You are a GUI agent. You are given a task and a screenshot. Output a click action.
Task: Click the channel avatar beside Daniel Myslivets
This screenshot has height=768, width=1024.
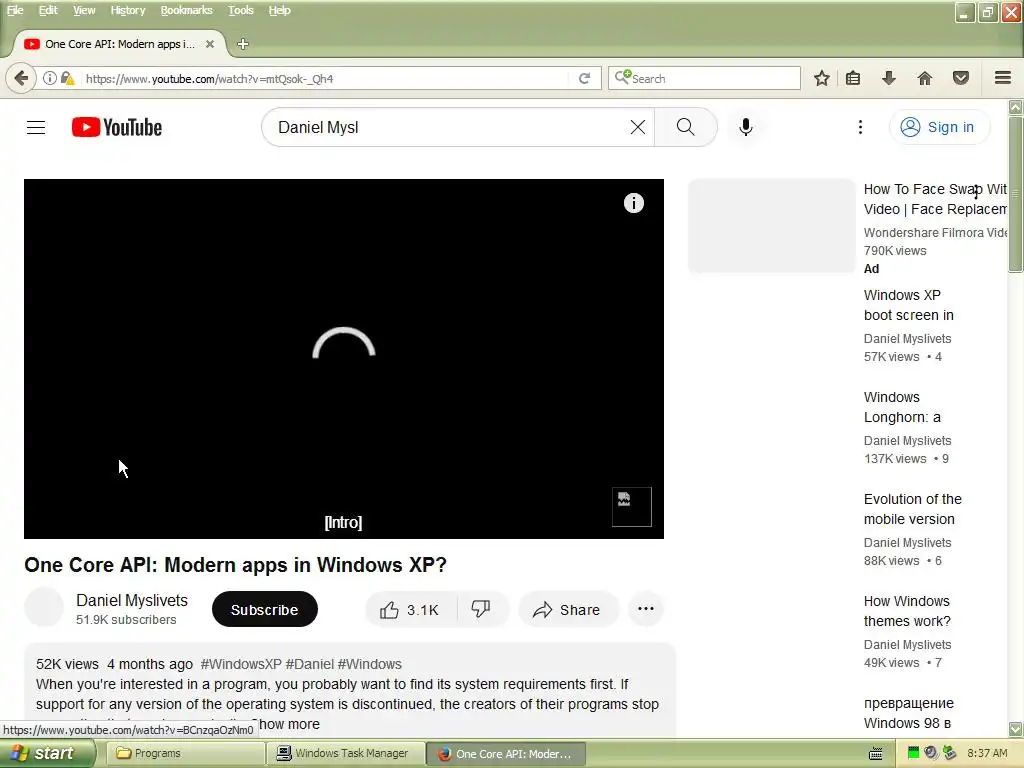(44, 607)
